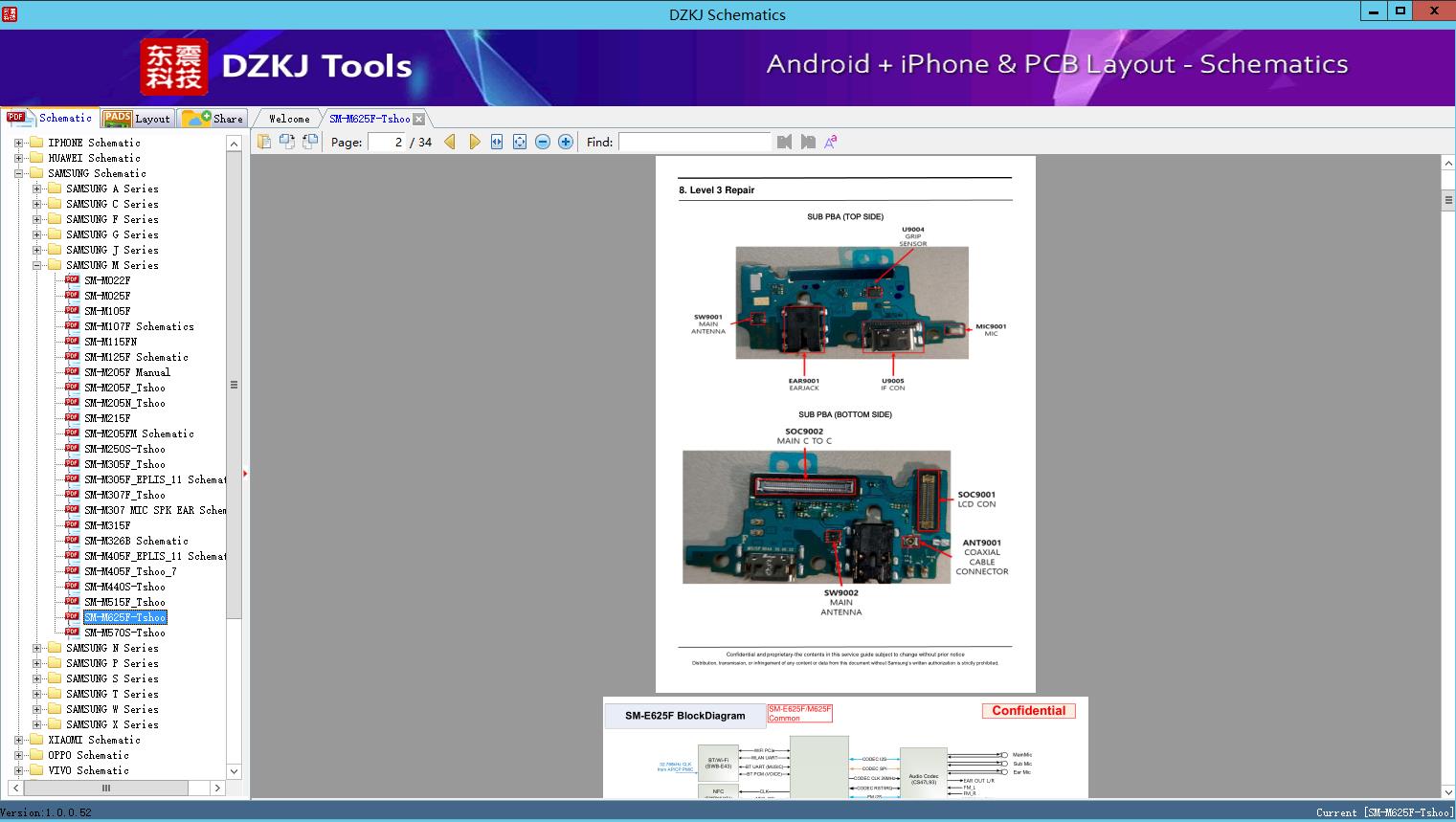Viewport: 1456px width, 822px height.
Task: Click the copy page icon in the viewer toolbar
Action: [264, 142]
